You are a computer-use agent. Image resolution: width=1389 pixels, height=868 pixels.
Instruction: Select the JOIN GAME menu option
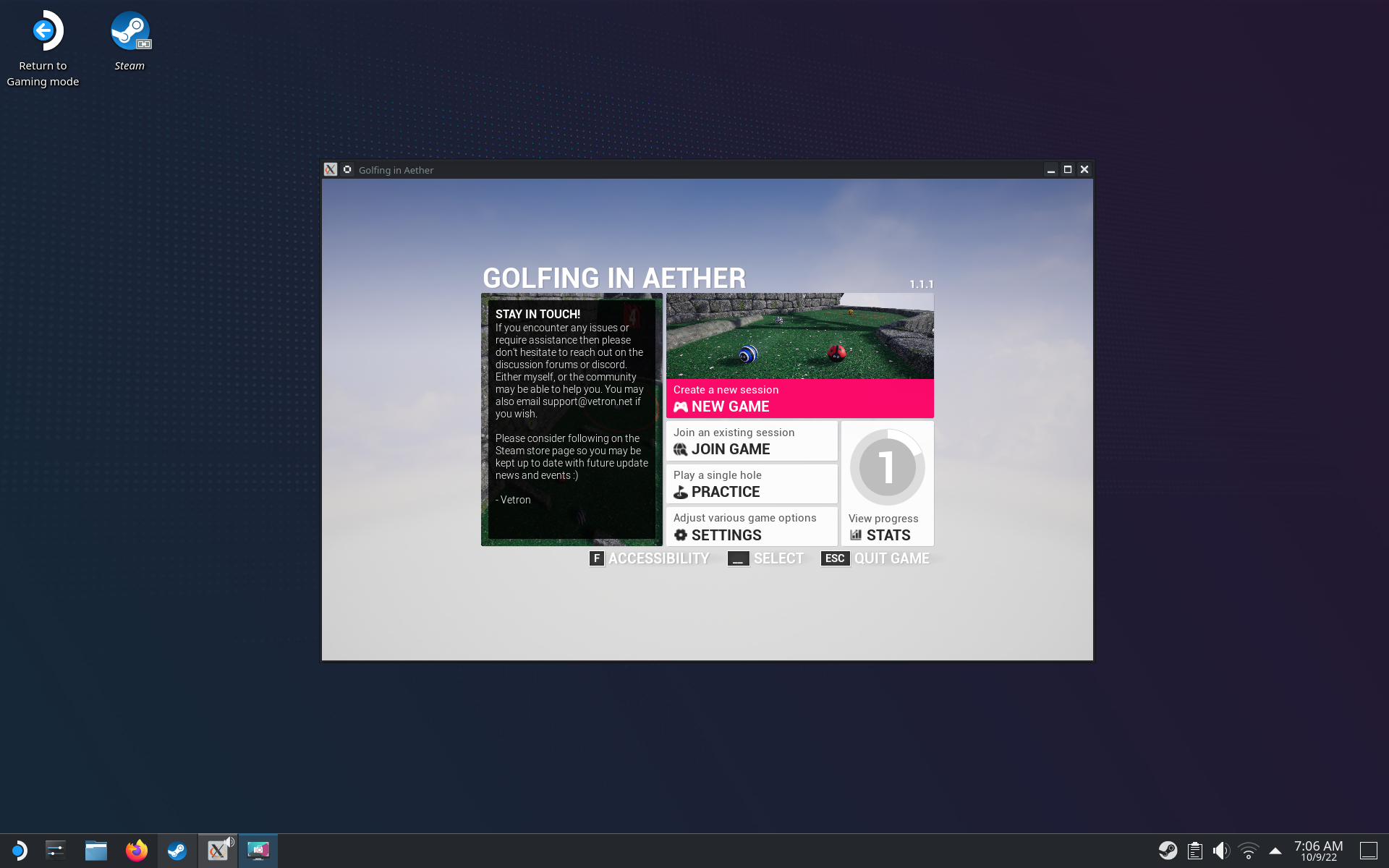752,441
